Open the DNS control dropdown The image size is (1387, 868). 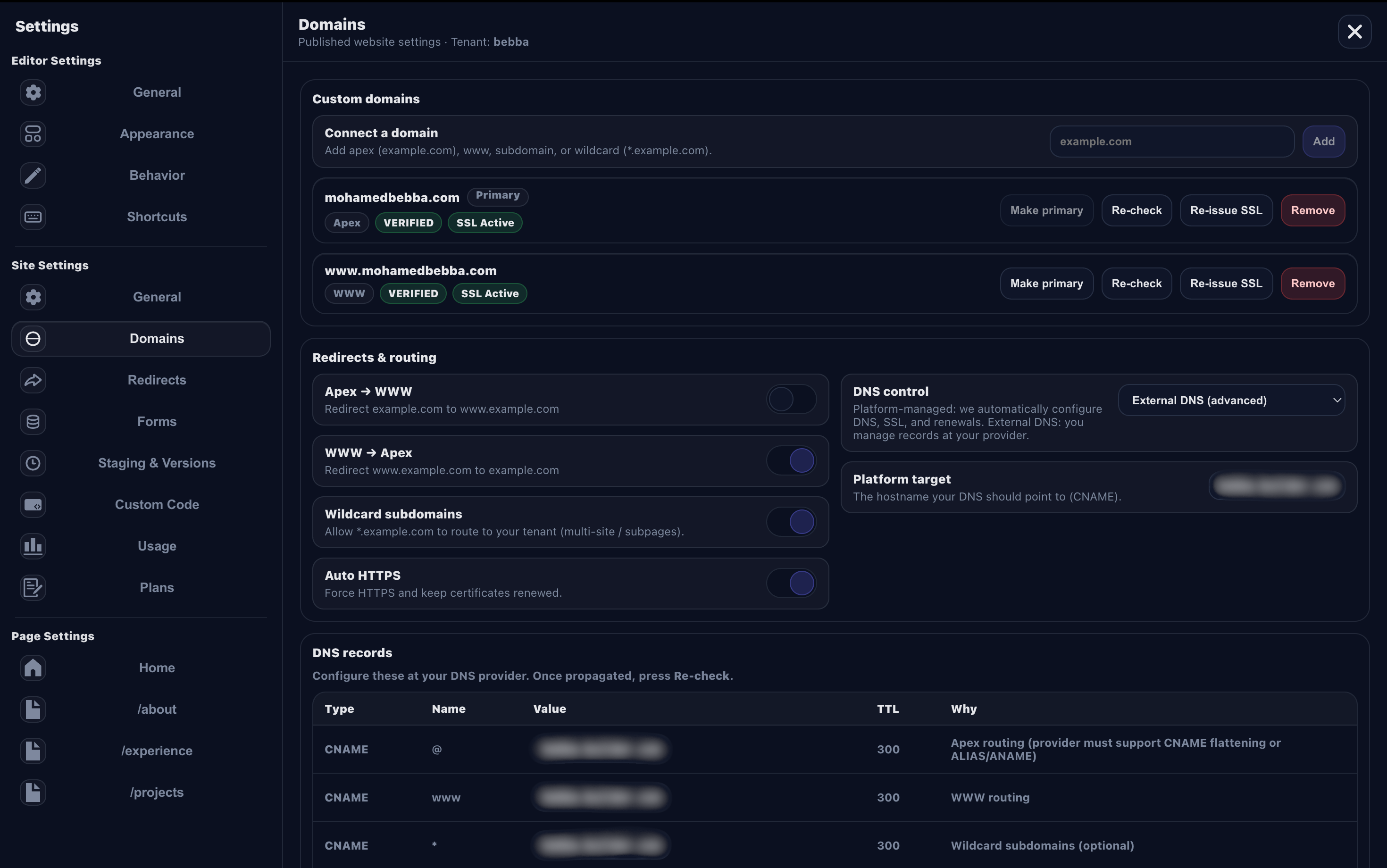(1231, 400)
